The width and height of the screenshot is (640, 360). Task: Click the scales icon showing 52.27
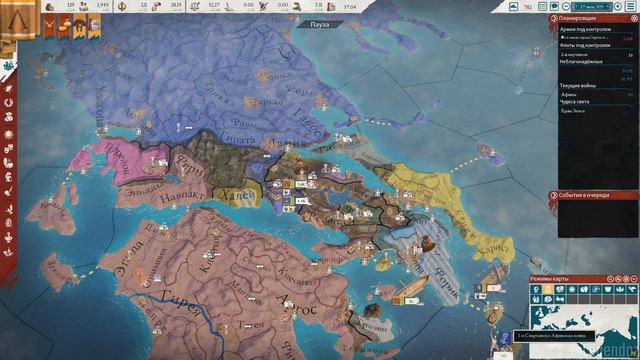195,7
